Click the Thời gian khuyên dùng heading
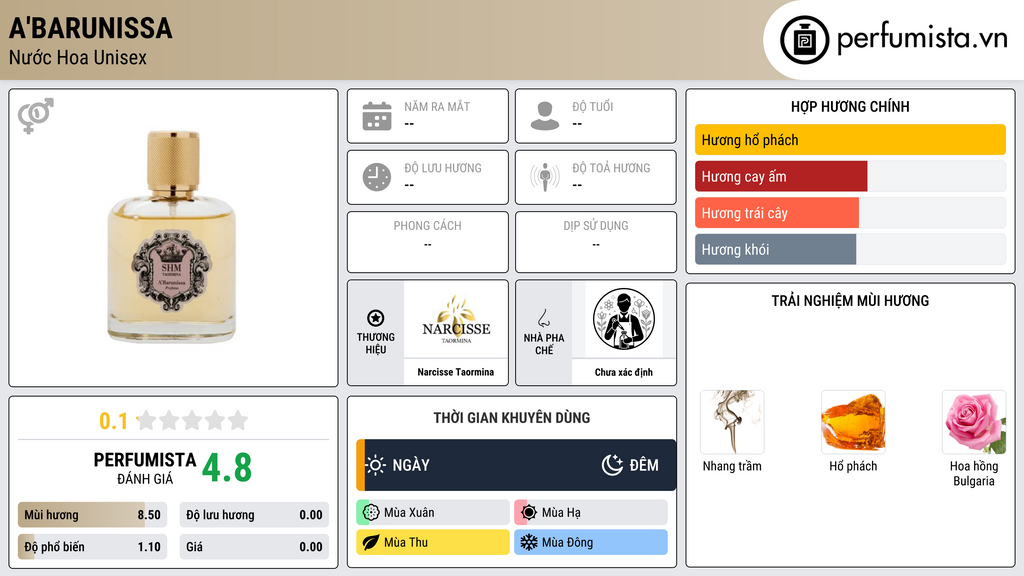 [x=512, y=418]
